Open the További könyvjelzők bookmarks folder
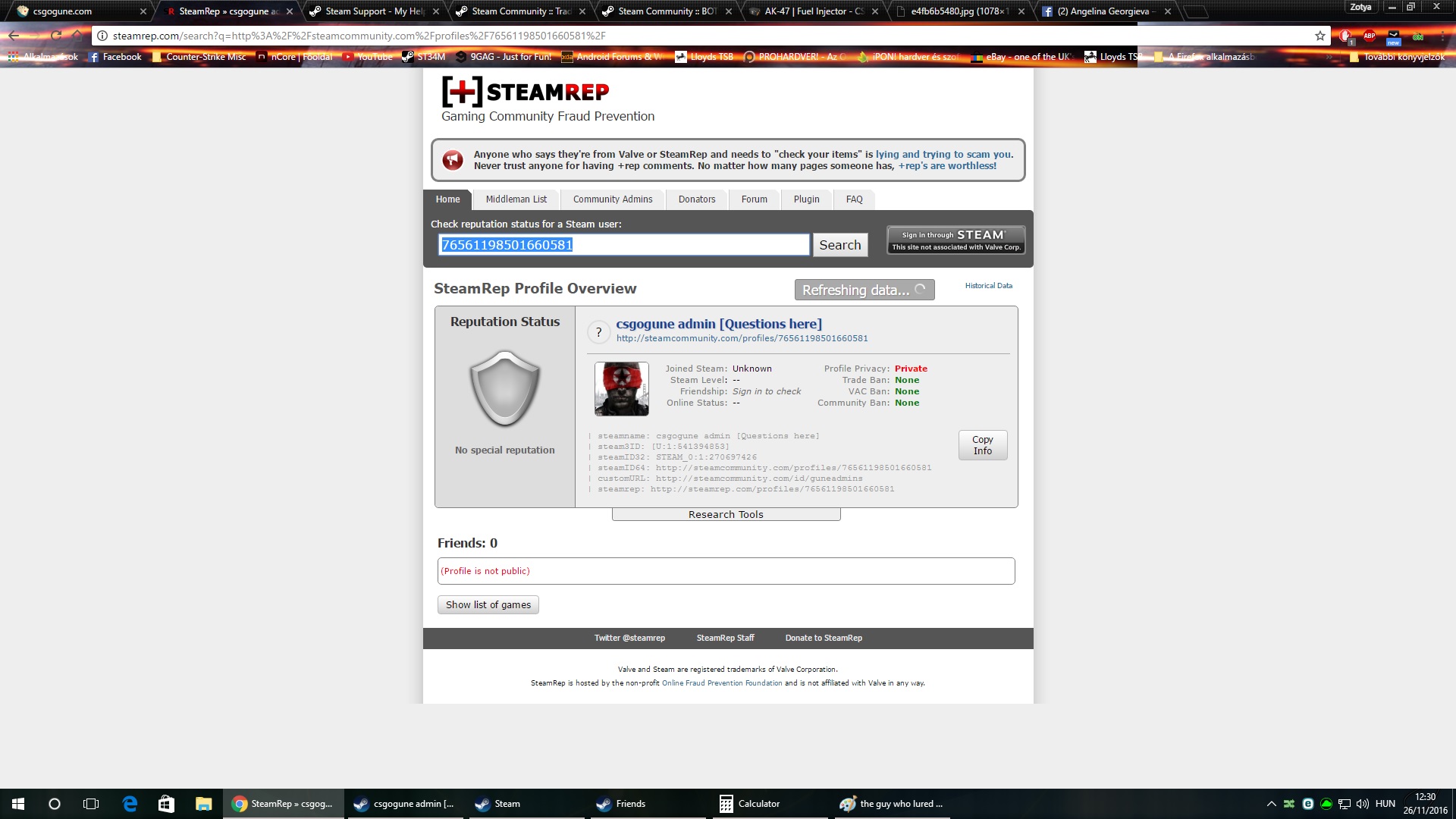Viewport: 1456px width, 819px height. (x=1398, y=57)
